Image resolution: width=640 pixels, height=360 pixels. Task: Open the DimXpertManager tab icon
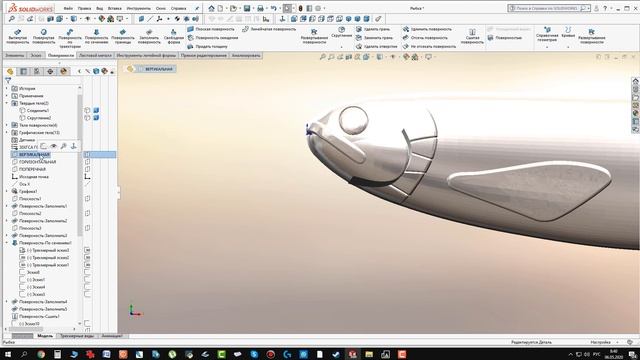coord(50,71)
